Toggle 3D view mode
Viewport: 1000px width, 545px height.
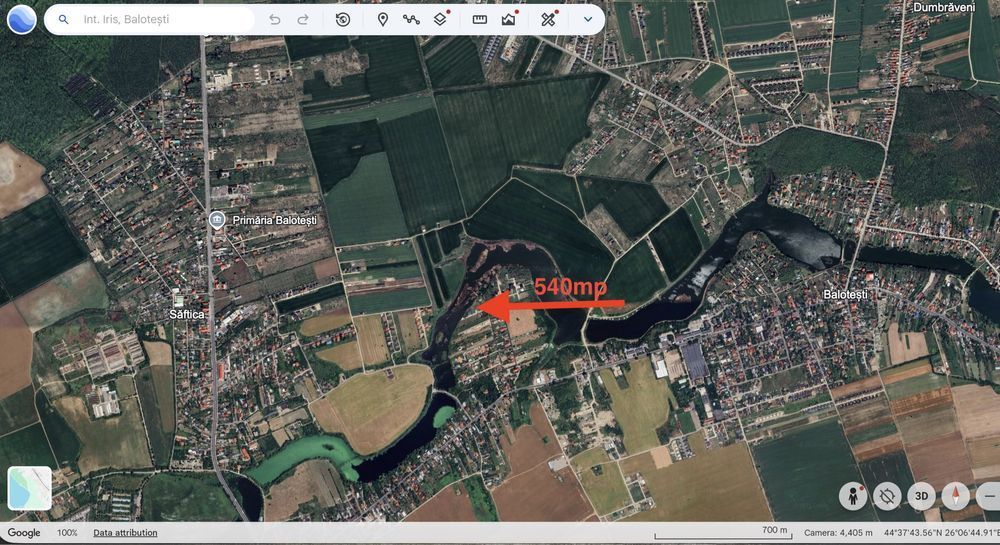922,496
